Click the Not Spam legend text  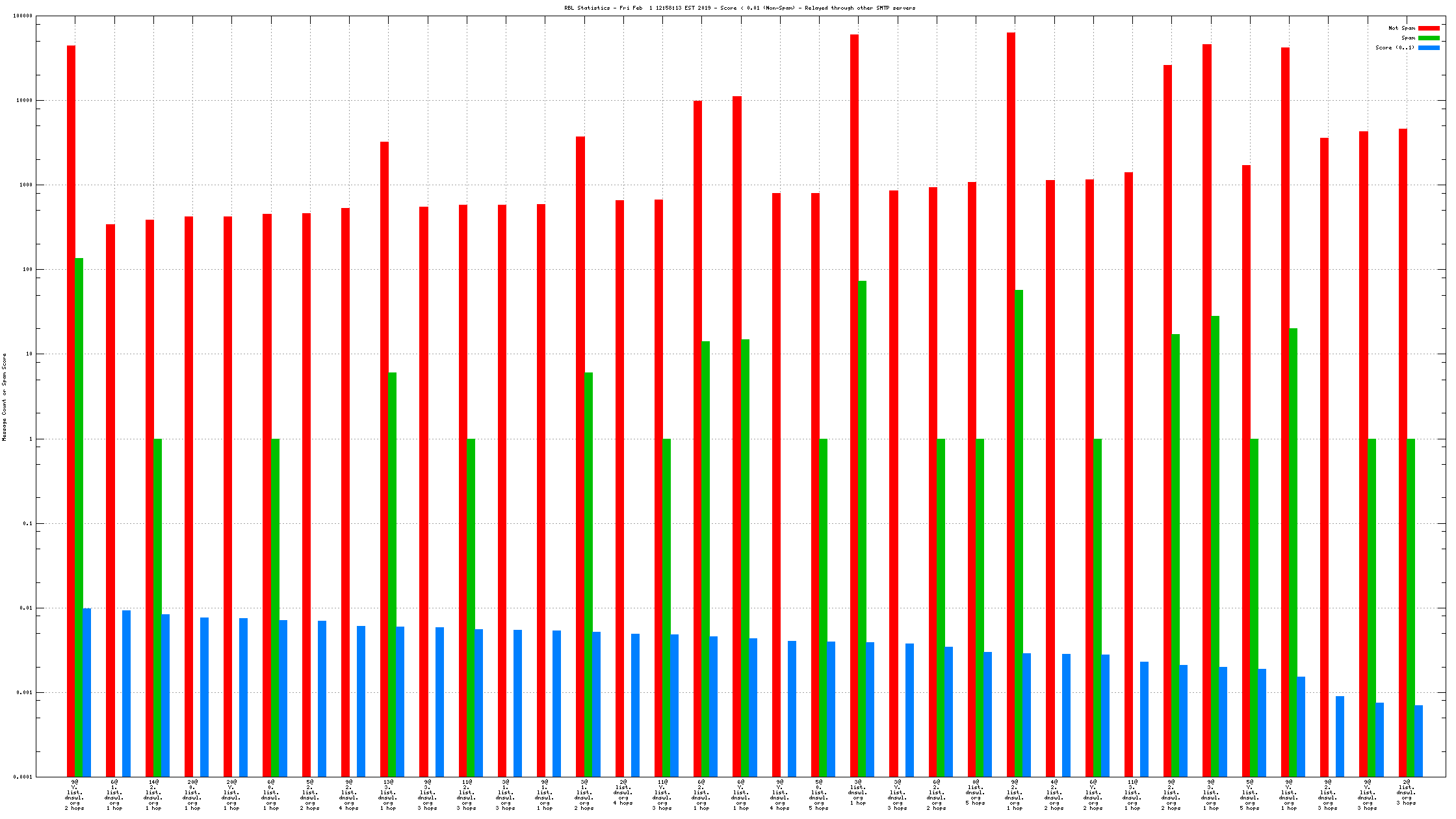coord(1401,29)
